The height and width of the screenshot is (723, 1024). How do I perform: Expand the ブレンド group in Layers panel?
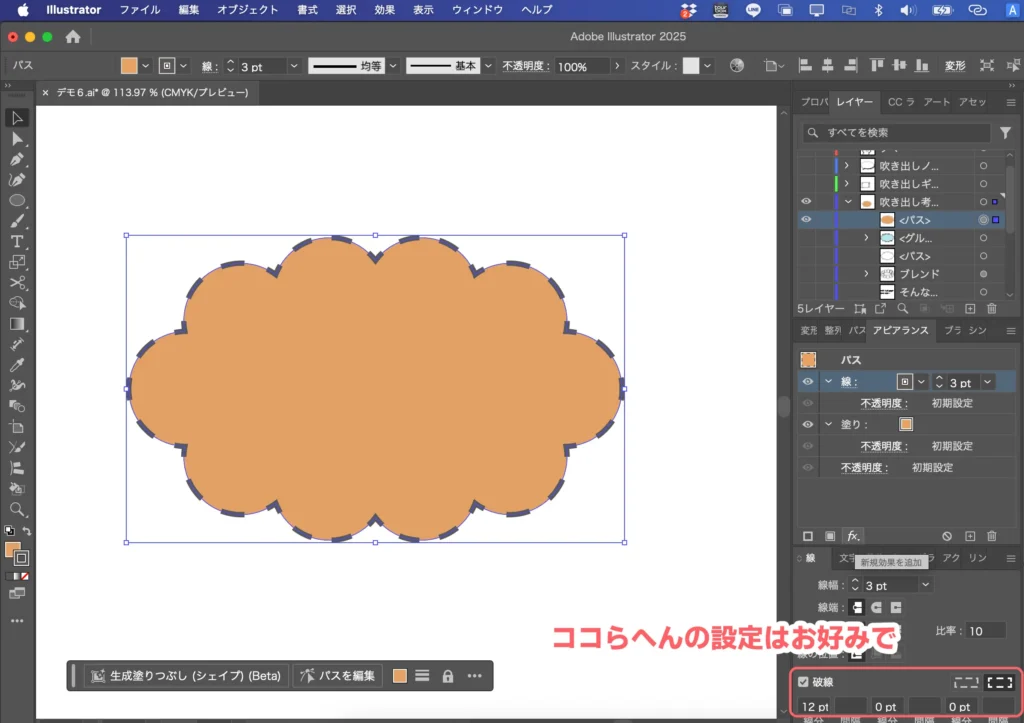(x=866, y=272)
